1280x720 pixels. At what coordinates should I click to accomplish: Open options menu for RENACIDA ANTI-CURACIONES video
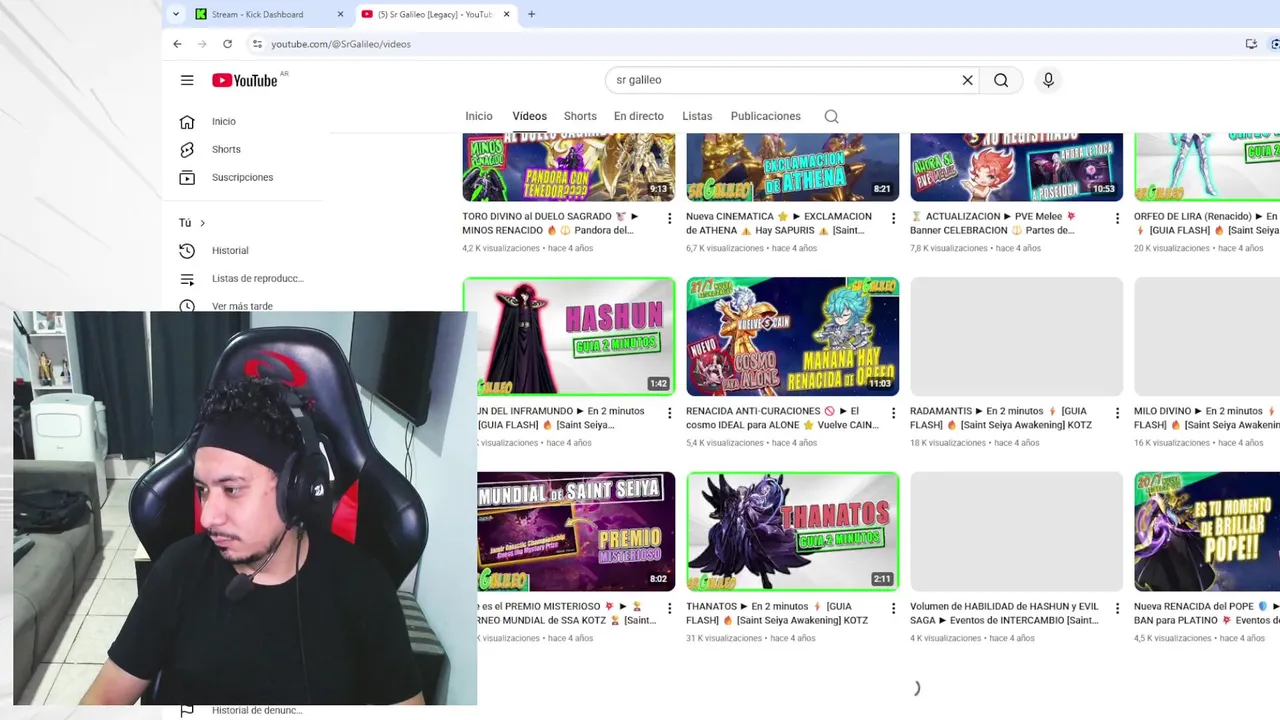point(894,413)
